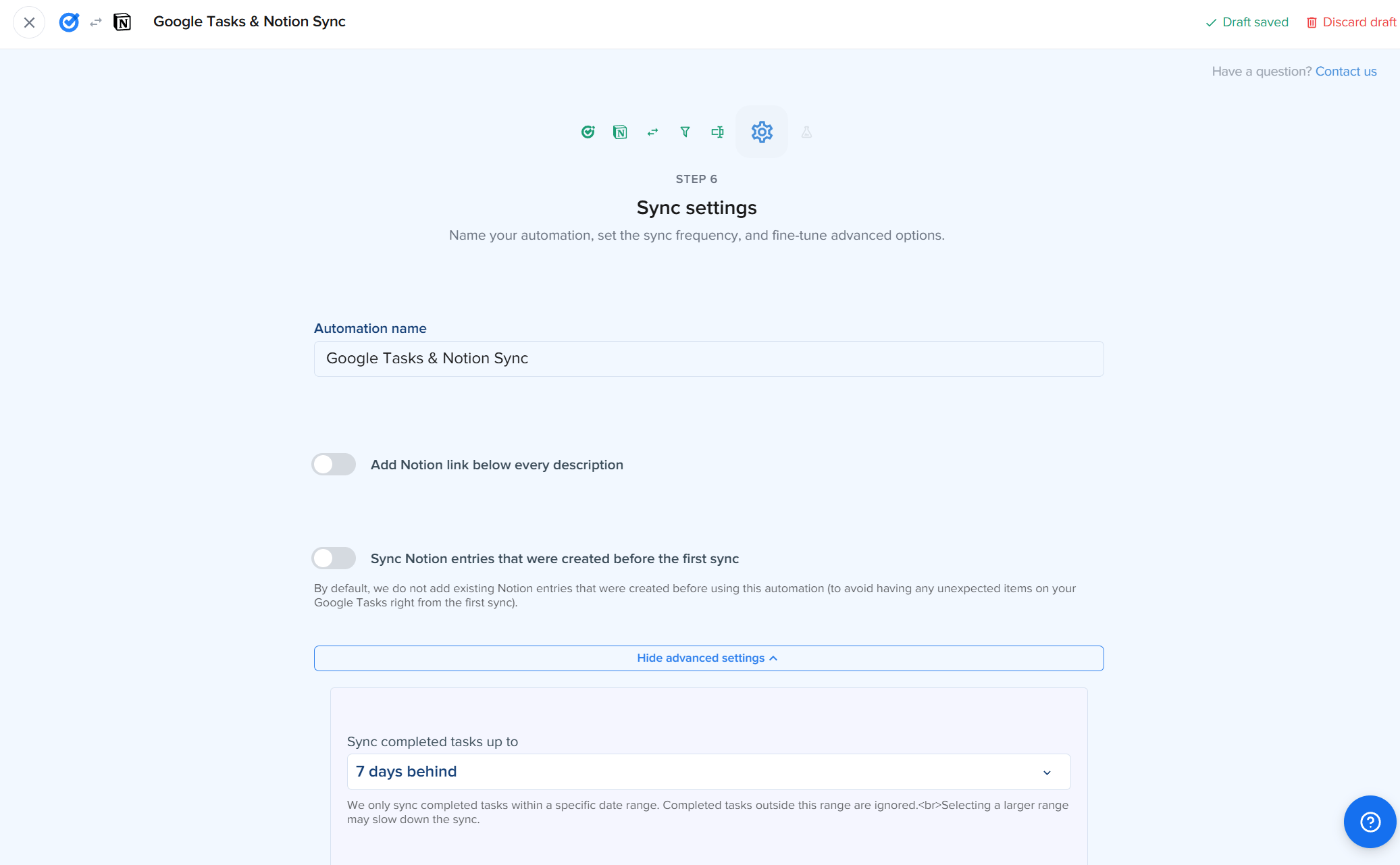
Task: Edit the Automation name field
Action: pyautogui.click(x=709, y=359)
